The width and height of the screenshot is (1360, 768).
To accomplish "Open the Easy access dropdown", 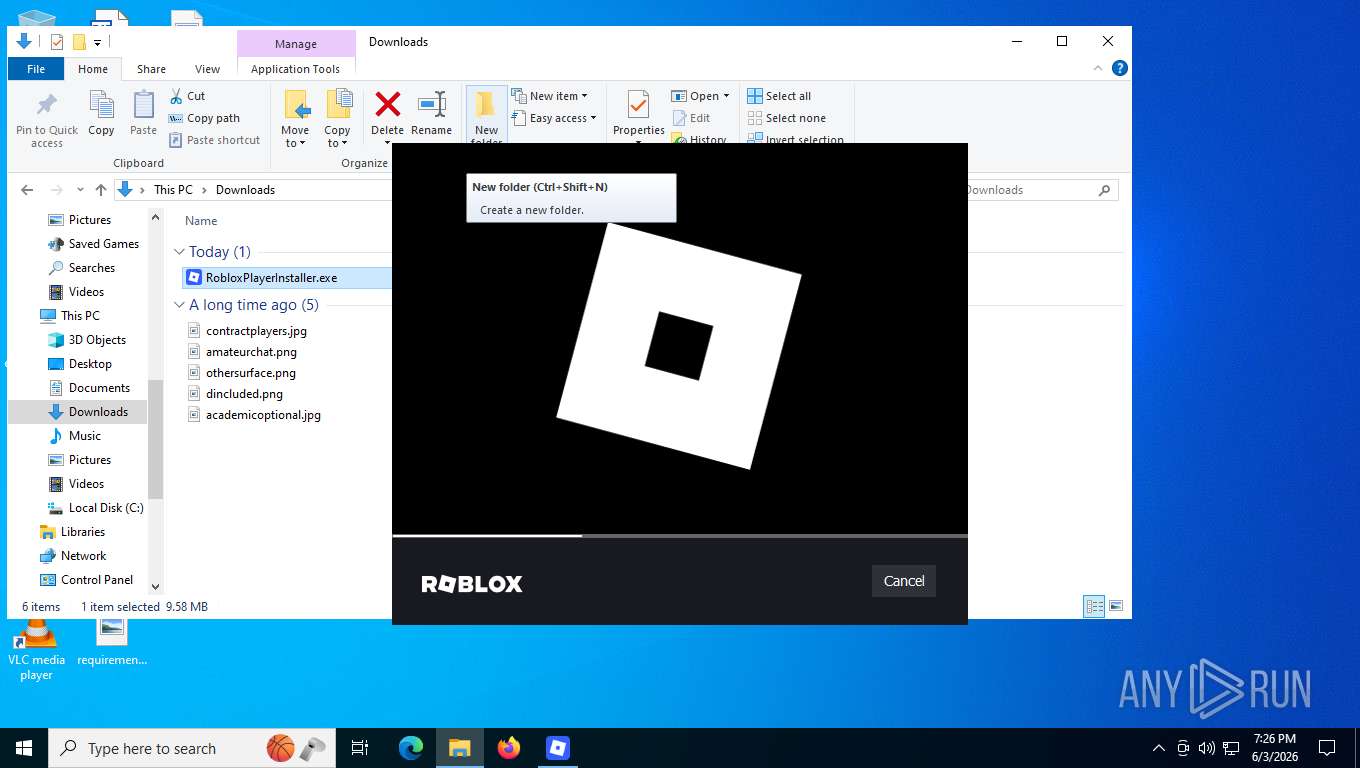I will [555, 118].
